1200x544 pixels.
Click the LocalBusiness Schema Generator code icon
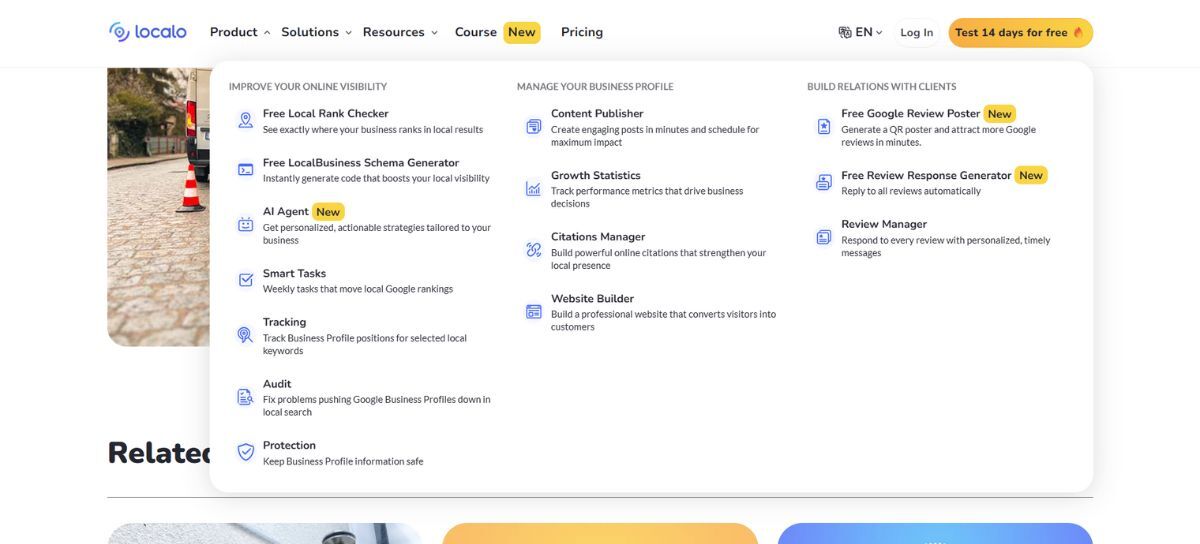(245, 170)
